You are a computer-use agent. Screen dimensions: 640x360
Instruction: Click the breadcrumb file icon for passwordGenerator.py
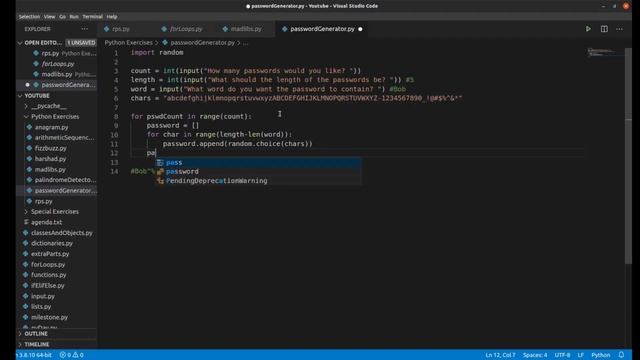[165, 42]
